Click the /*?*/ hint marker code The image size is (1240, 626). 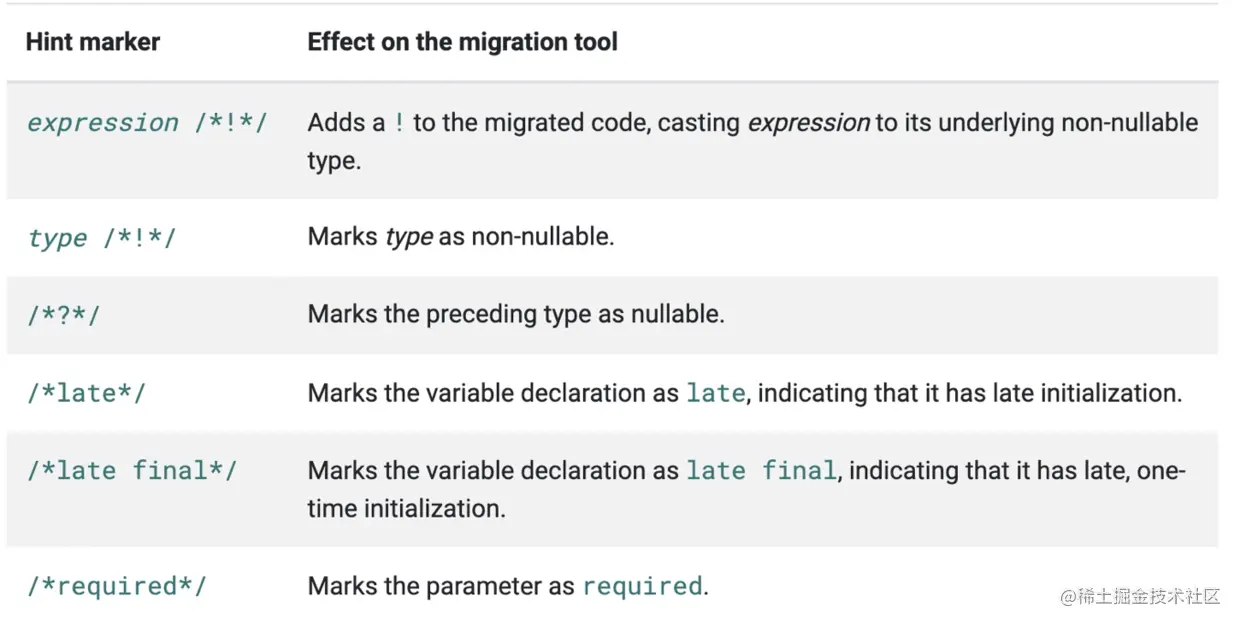click(64, 315)
